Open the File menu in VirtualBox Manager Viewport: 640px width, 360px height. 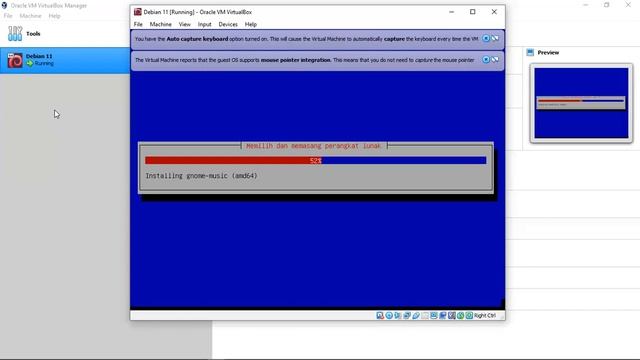tap(8, 16)
